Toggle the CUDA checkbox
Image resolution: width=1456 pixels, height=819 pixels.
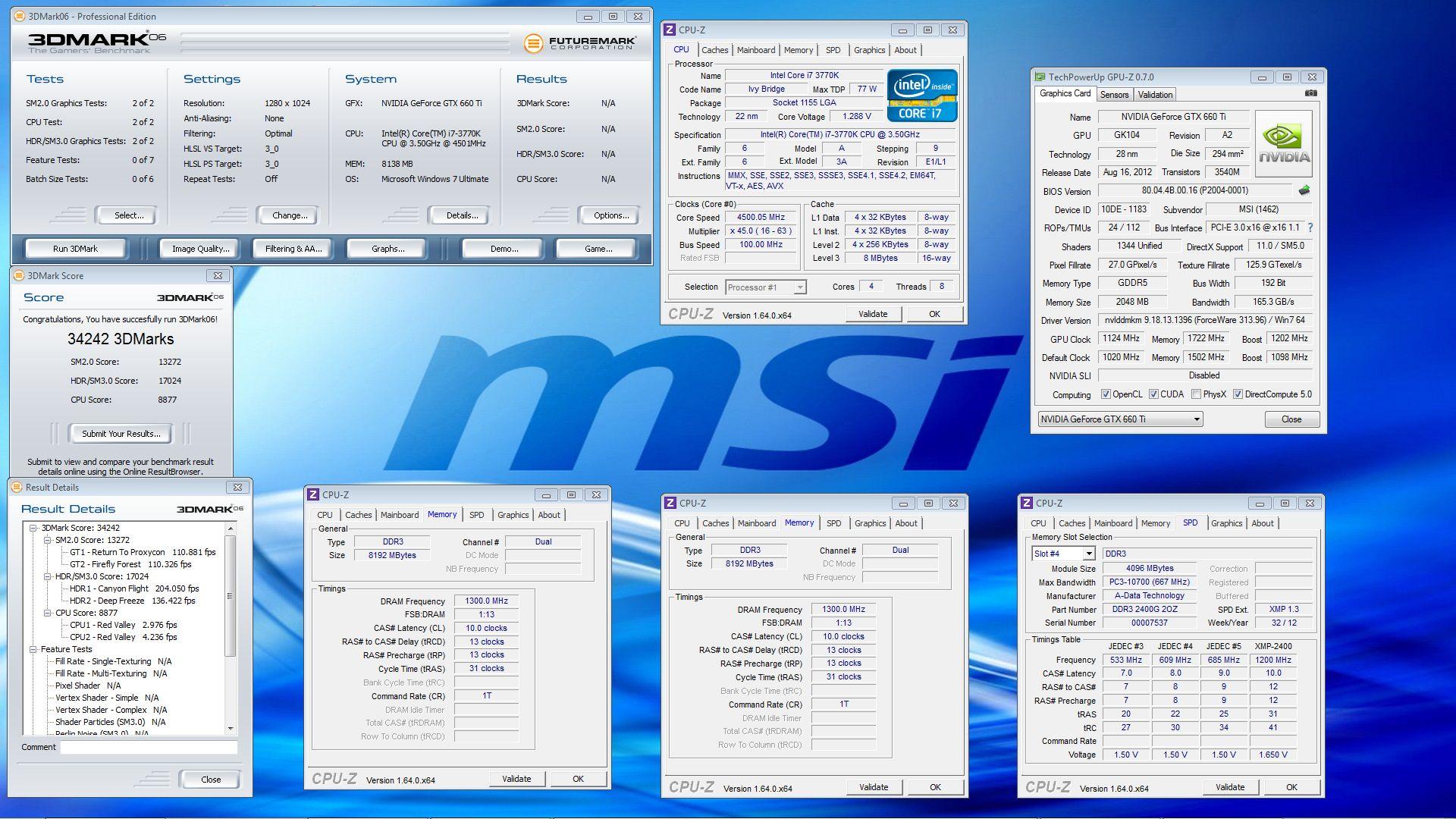[x=1153, y=394]
